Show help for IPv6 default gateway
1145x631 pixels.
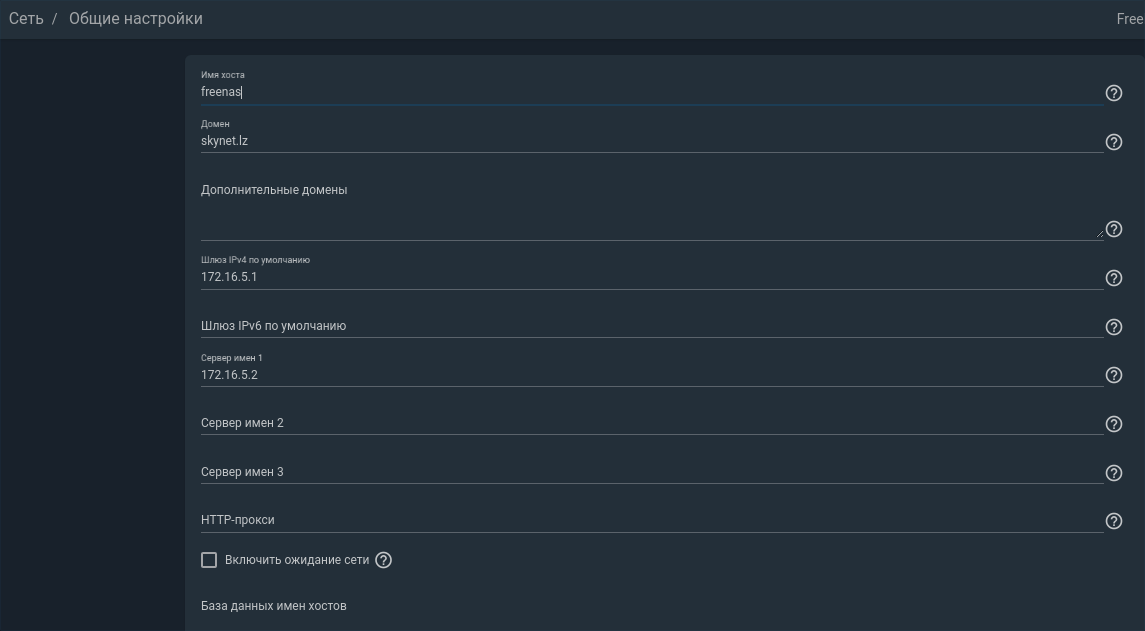[1114, 326]
